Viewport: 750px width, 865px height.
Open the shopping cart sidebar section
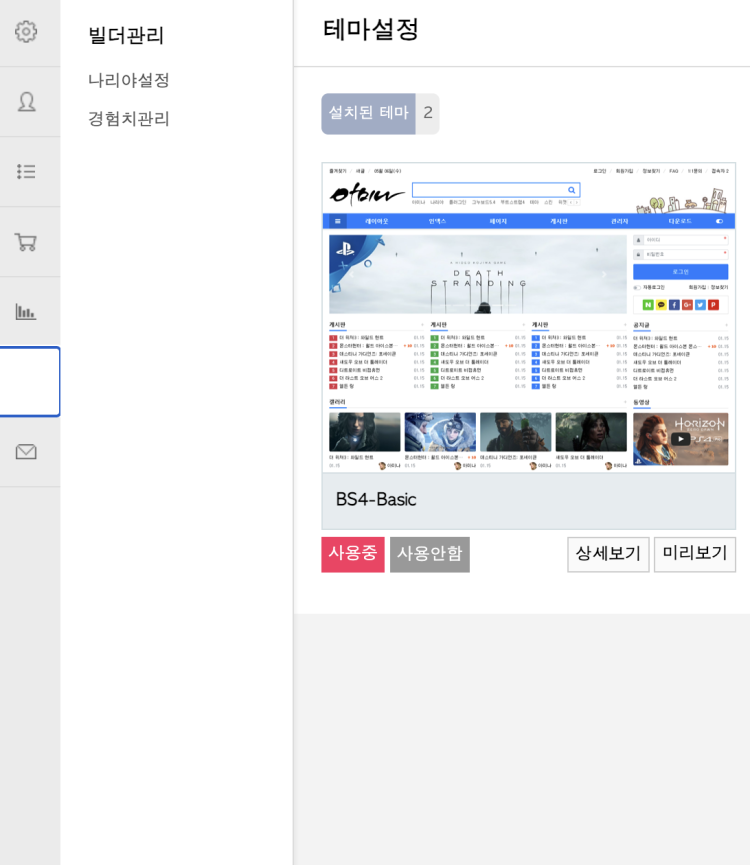(26, 242)
